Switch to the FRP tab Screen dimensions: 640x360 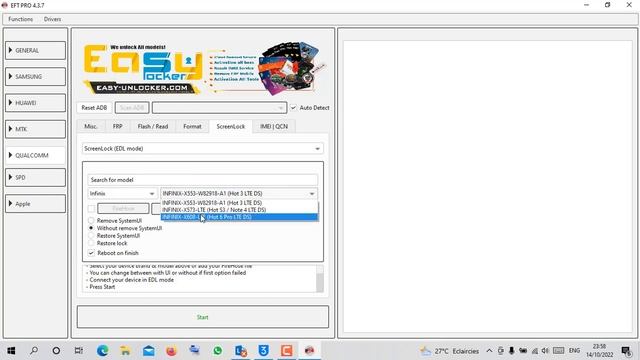tap(118, 127)
